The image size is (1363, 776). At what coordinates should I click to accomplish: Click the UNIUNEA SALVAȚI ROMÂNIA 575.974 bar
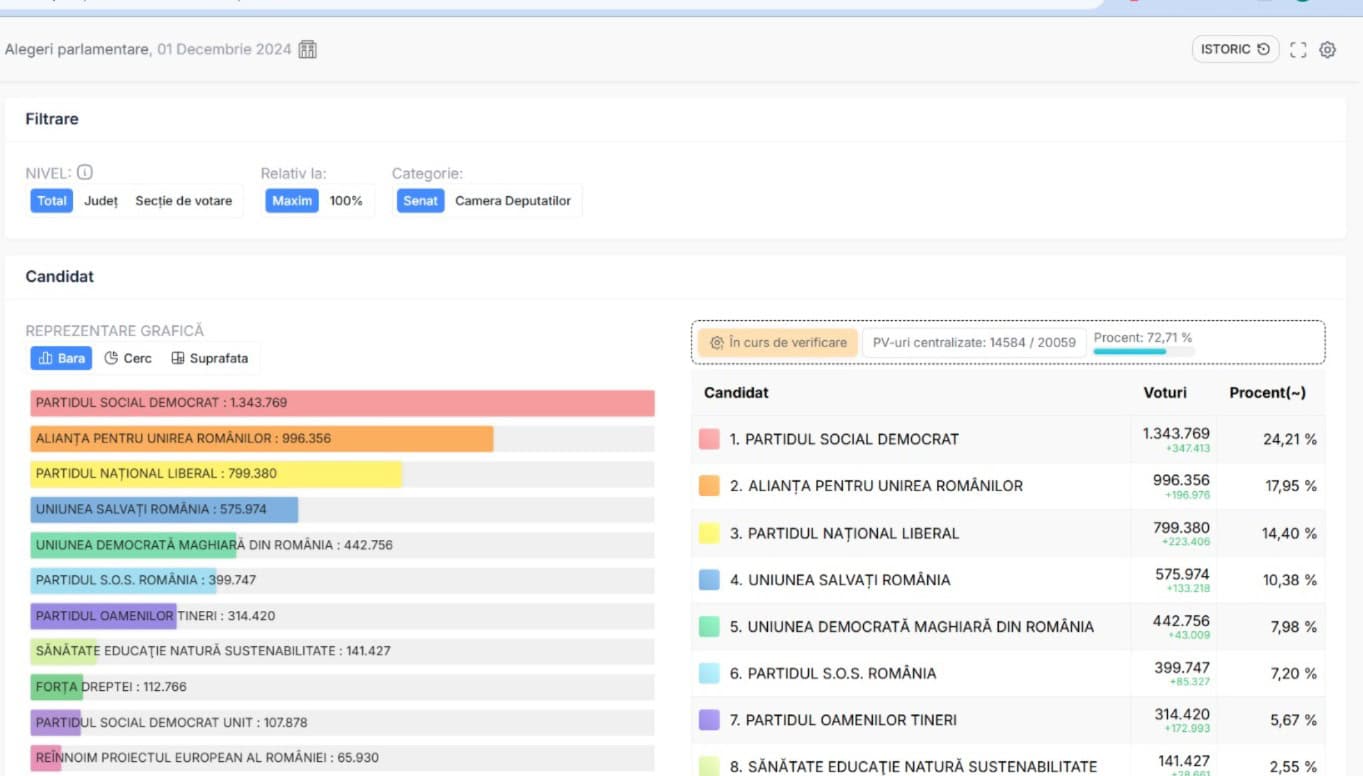point(342,510)
